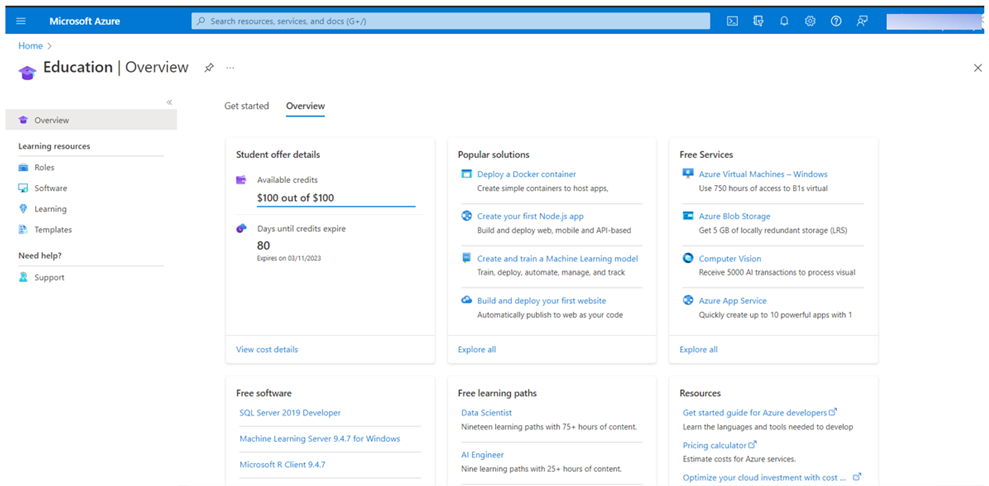The width and height of the screenshot is (989, 486).
Task: Open Create your first Node.js app
Action: point(530,216)
